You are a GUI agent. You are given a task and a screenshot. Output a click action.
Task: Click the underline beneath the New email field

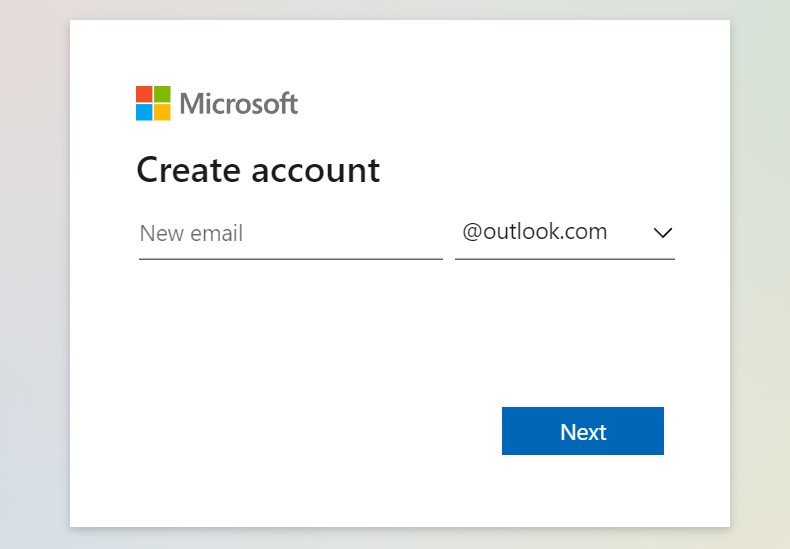291,259
